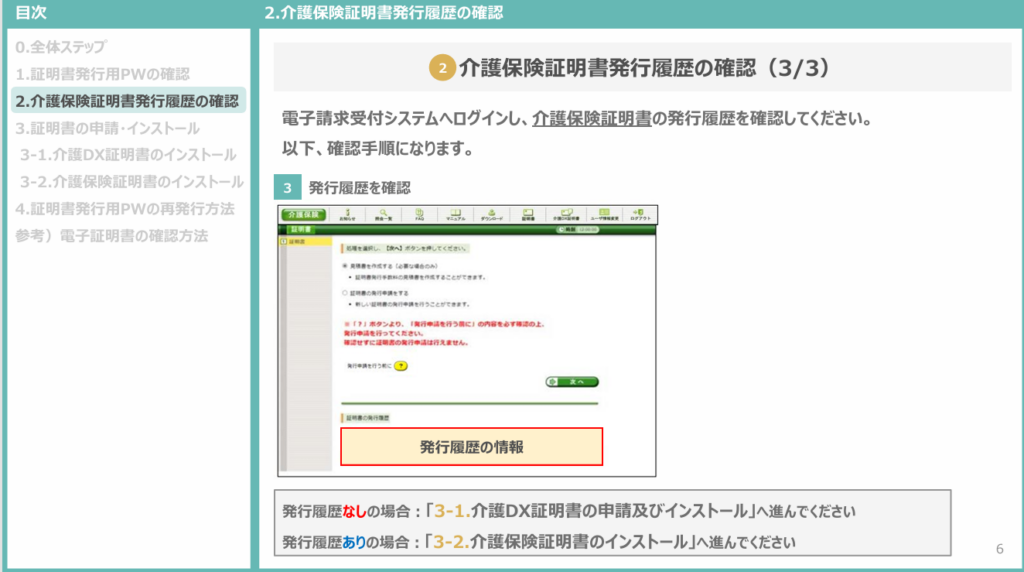Select 2.介護保険証明書発行履歴の確認 contents entry

[128, 101]
